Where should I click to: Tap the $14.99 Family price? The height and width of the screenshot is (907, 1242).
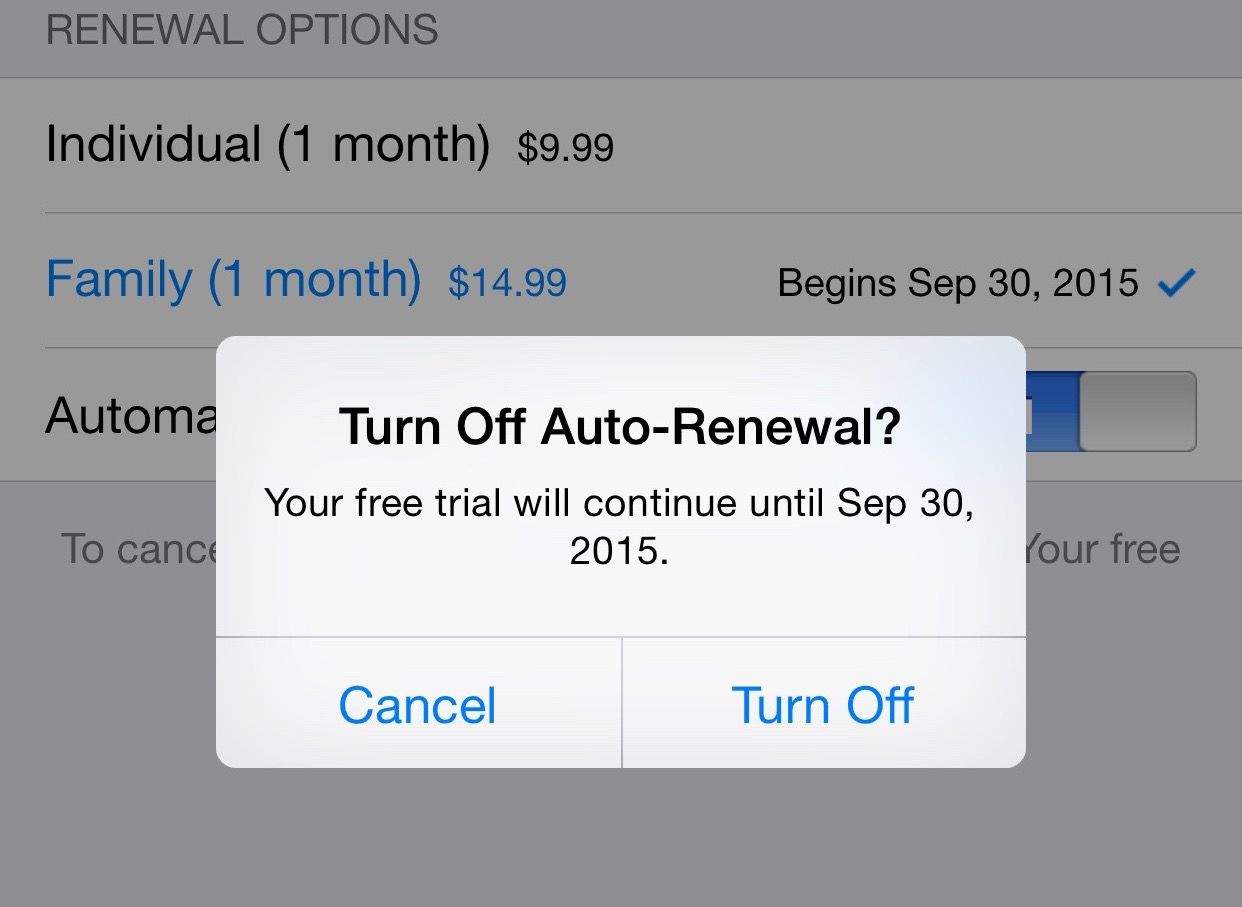tap(507, 283)
